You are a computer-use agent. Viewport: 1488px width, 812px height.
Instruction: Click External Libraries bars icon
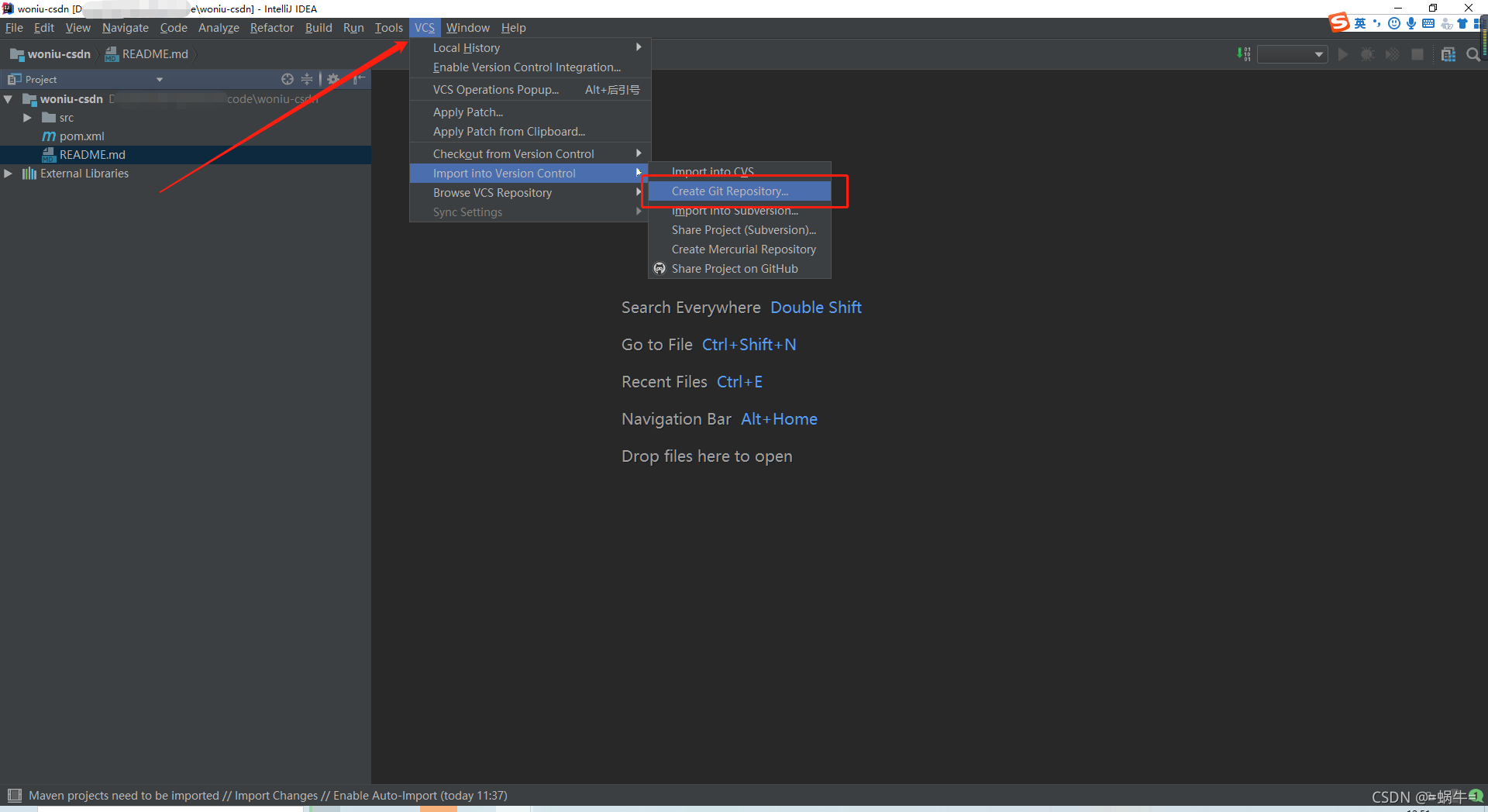coord(29,174)
